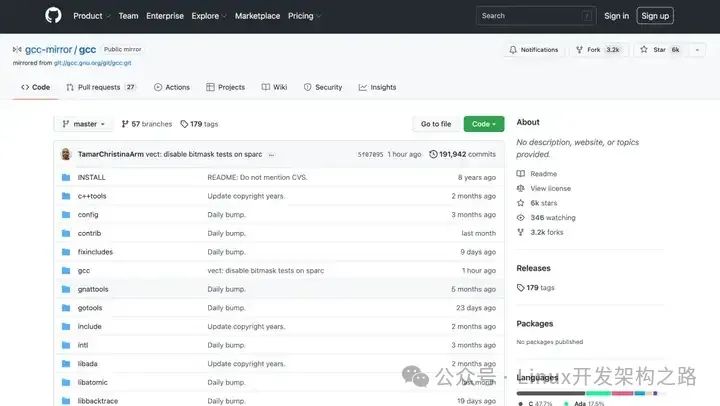Click the Sign in link
The image size is (720, 406).
click(x=616, y=16)
